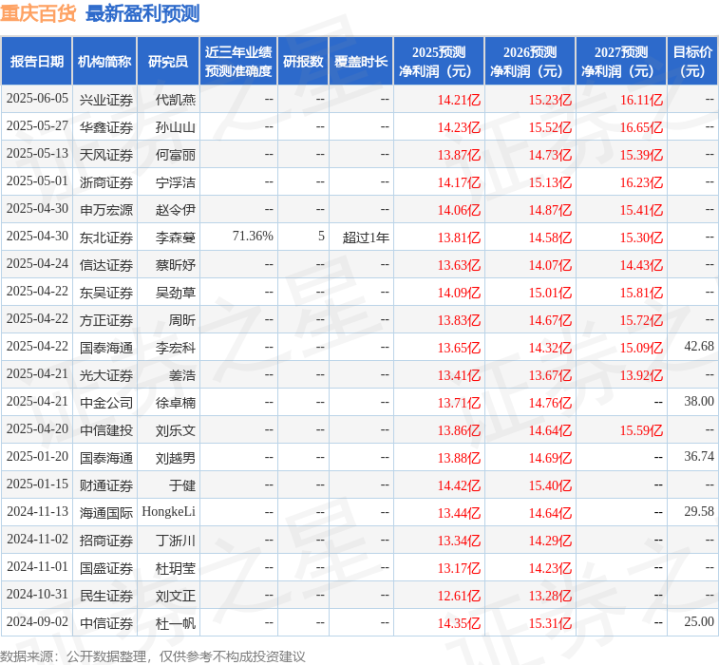Viewport: 719px width, 665px height.
Task: Click researcher name 李森蔓
Action: click(176, 237)
